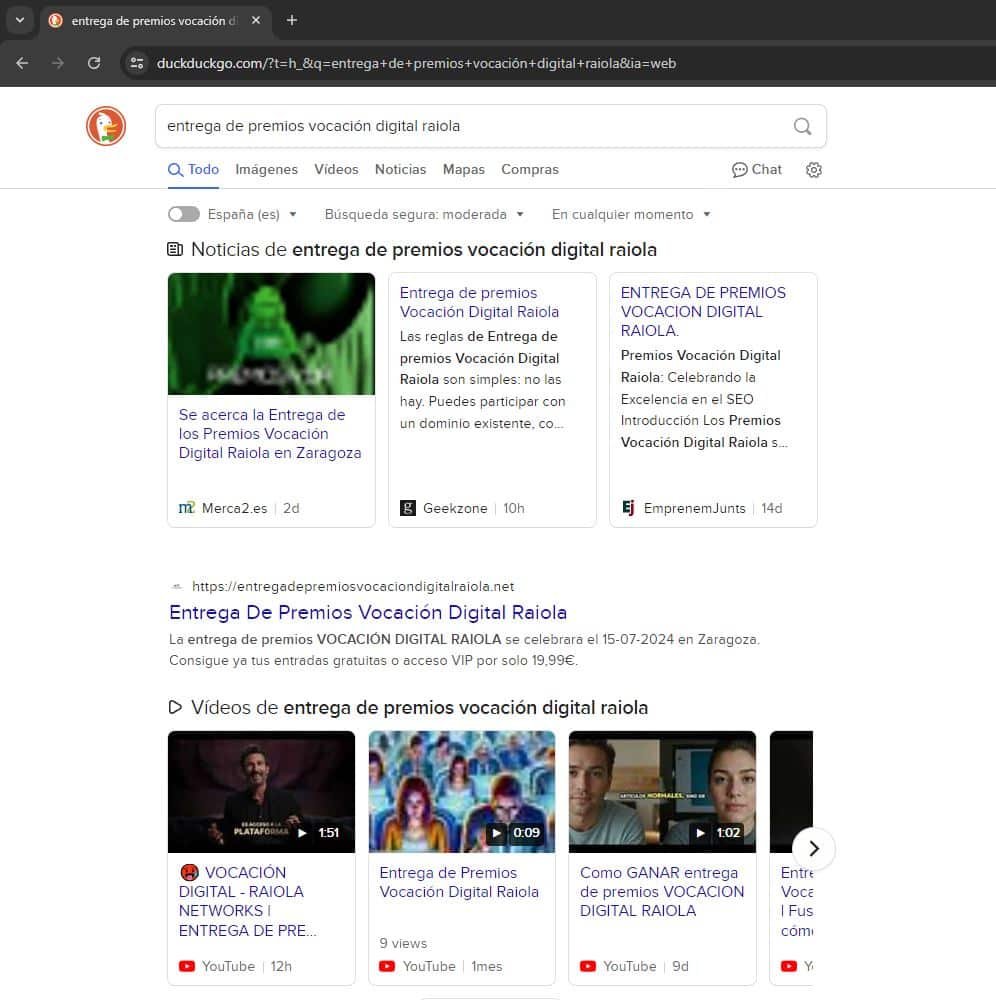Open partially visible fourth video card
996x1000 pixels.
click(x=791, y=858)
